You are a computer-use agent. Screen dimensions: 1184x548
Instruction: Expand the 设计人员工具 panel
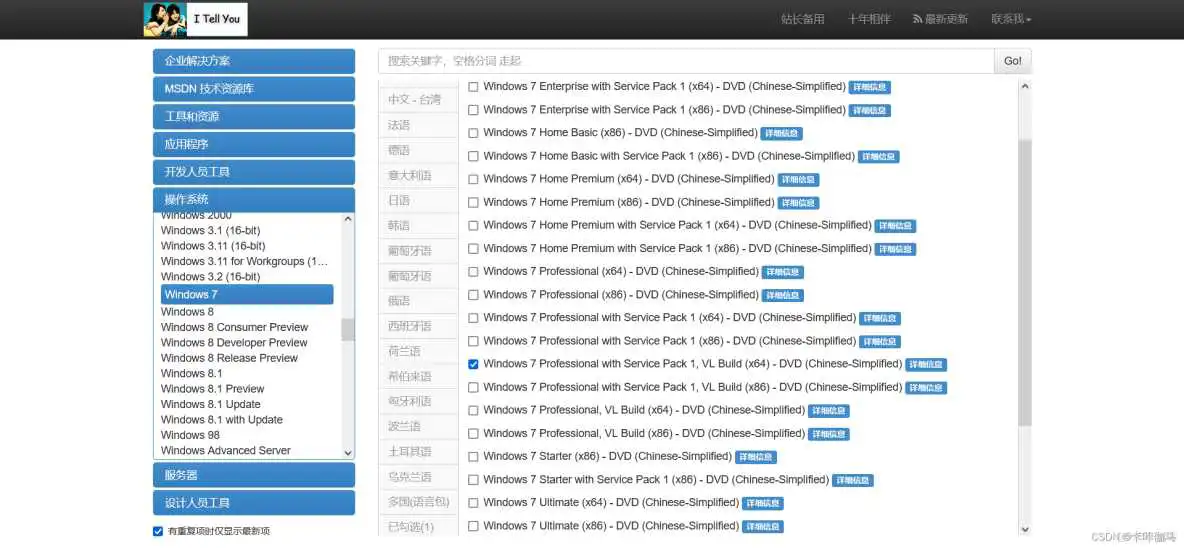coord(254,503)
